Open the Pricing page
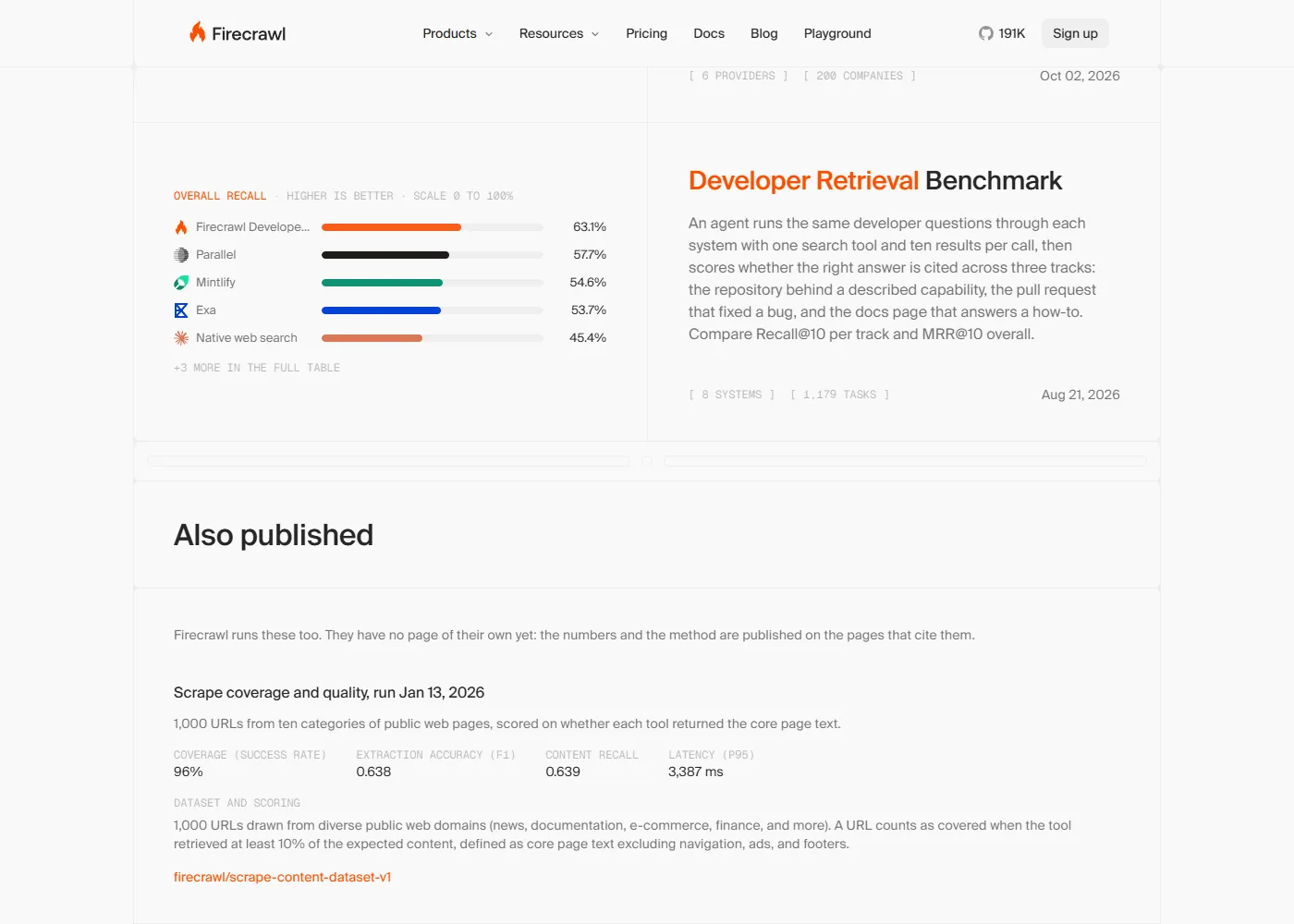Viewport: 1294px width, 924px height. pyautogui.click(x=646, y=33)
